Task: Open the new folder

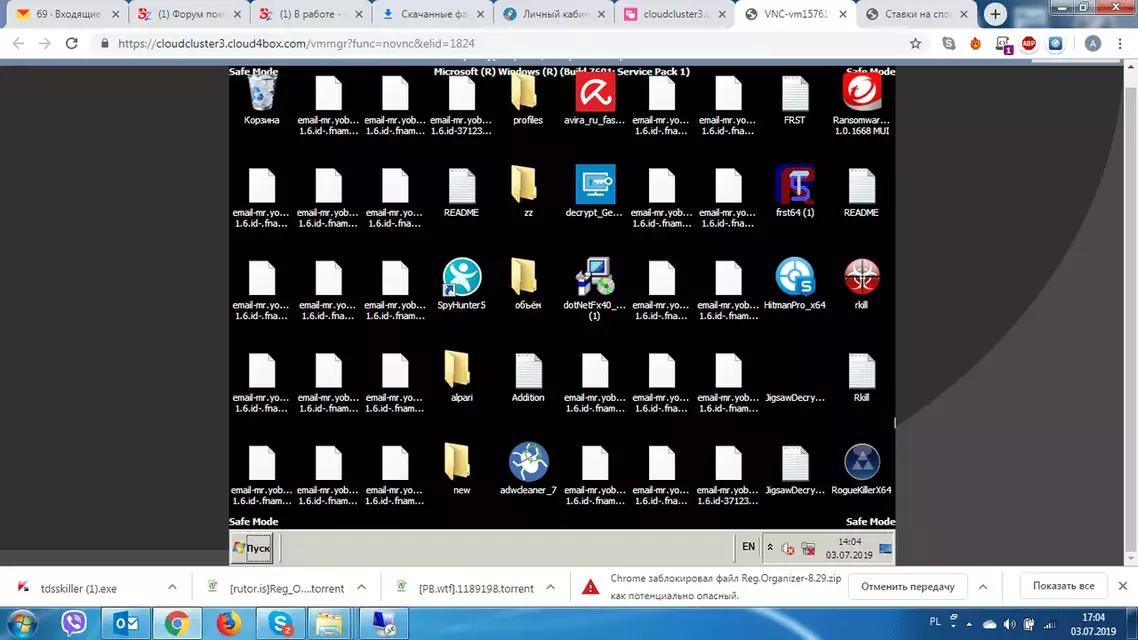Action: pos(462,469)
